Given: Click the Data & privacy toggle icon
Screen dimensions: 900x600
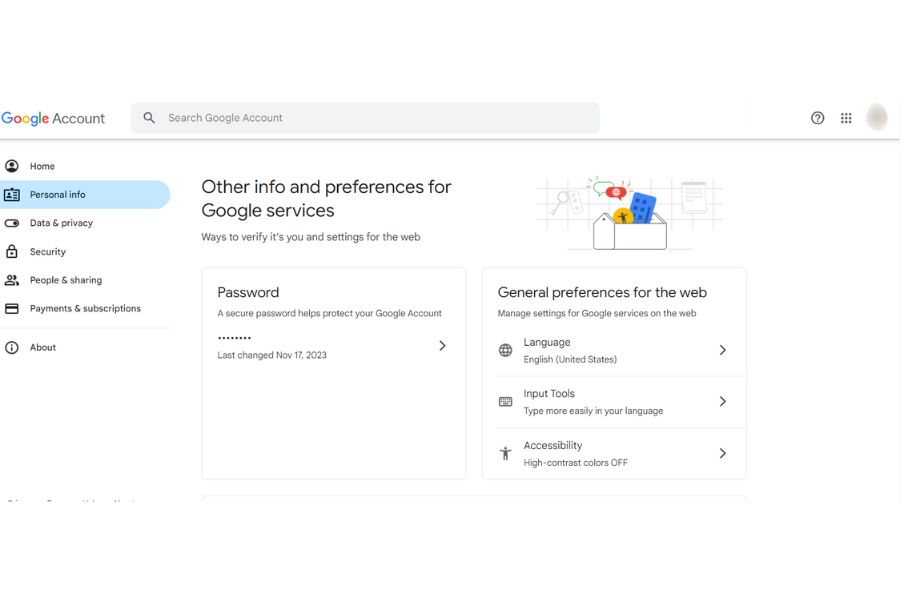Looking at the screenshot, I should (x=12, y=223).
